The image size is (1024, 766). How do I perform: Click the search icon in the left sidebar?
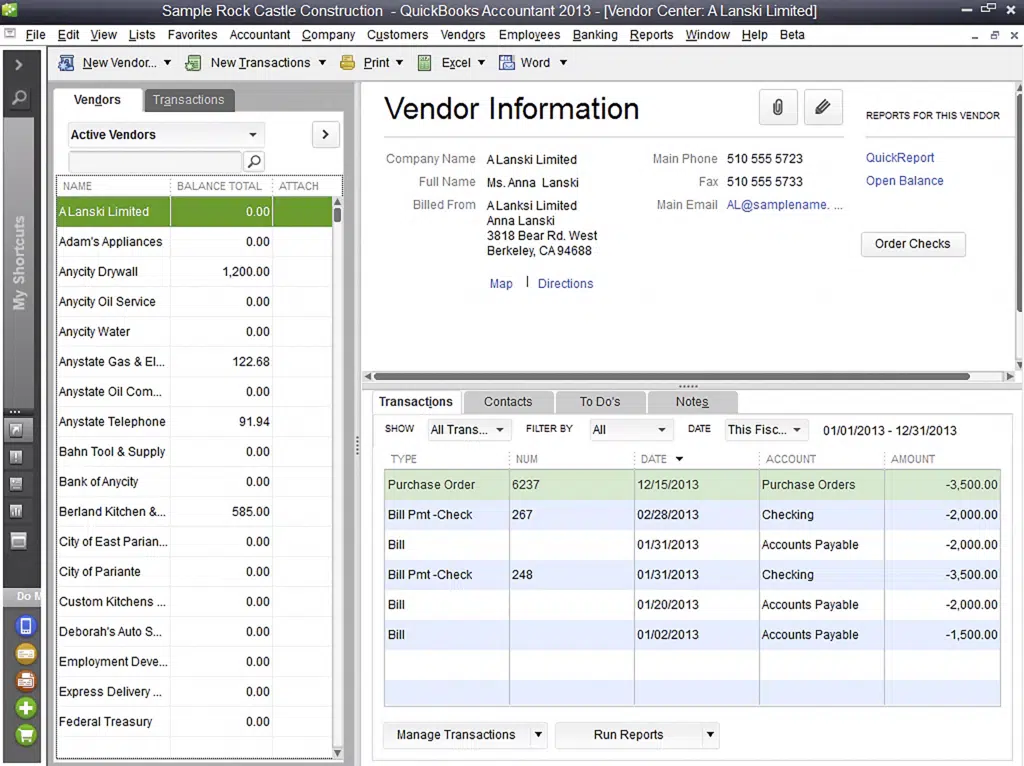(x=19, y=98)
